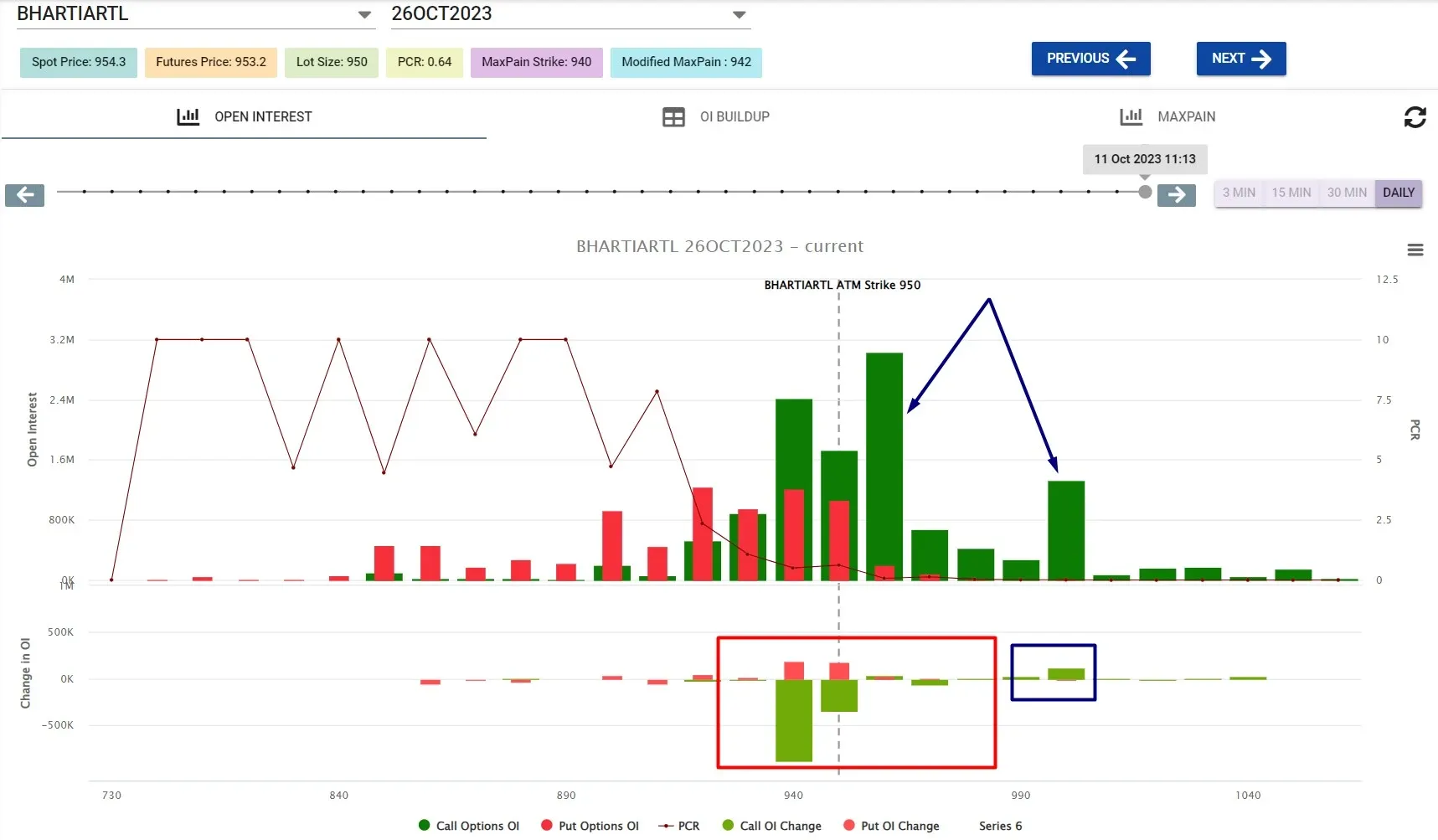Click the 890 strike axis label
This screenshot has height=840, width=1438.
click(x=566, y=796)
